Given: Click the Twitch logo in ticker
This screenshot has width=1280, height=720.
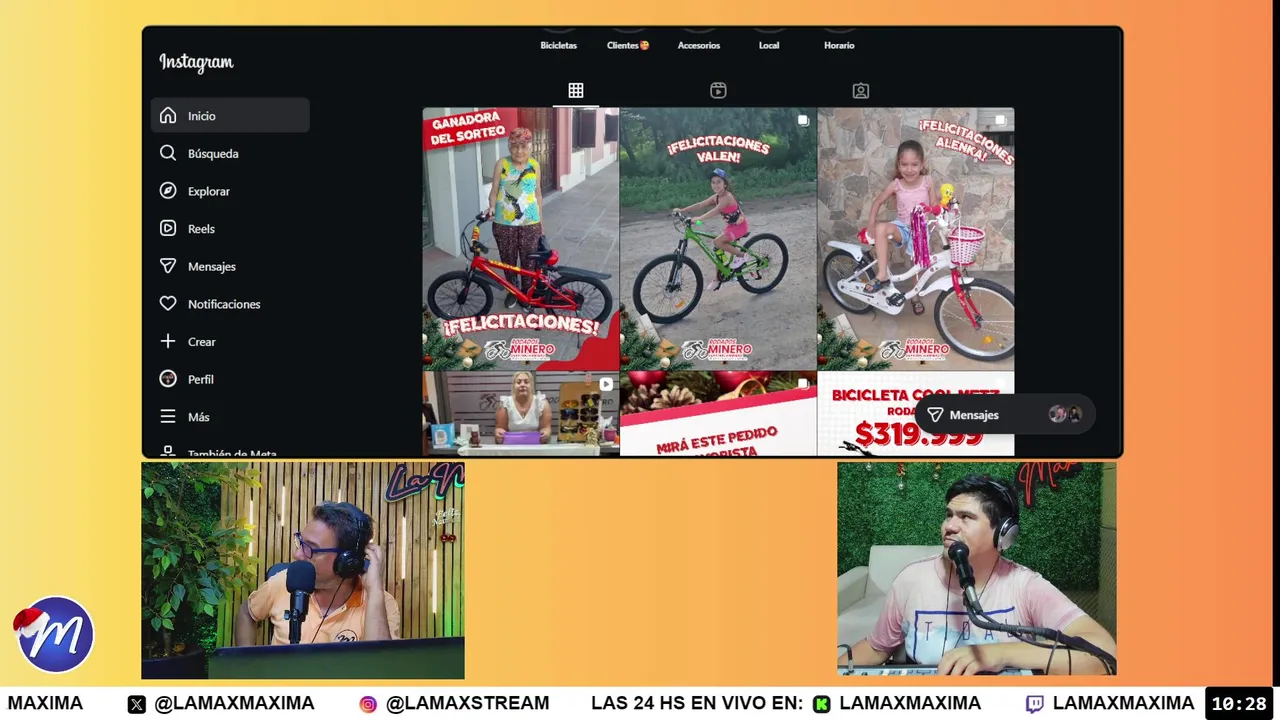Looking at the screenshot, I should tap(1035, 704).
